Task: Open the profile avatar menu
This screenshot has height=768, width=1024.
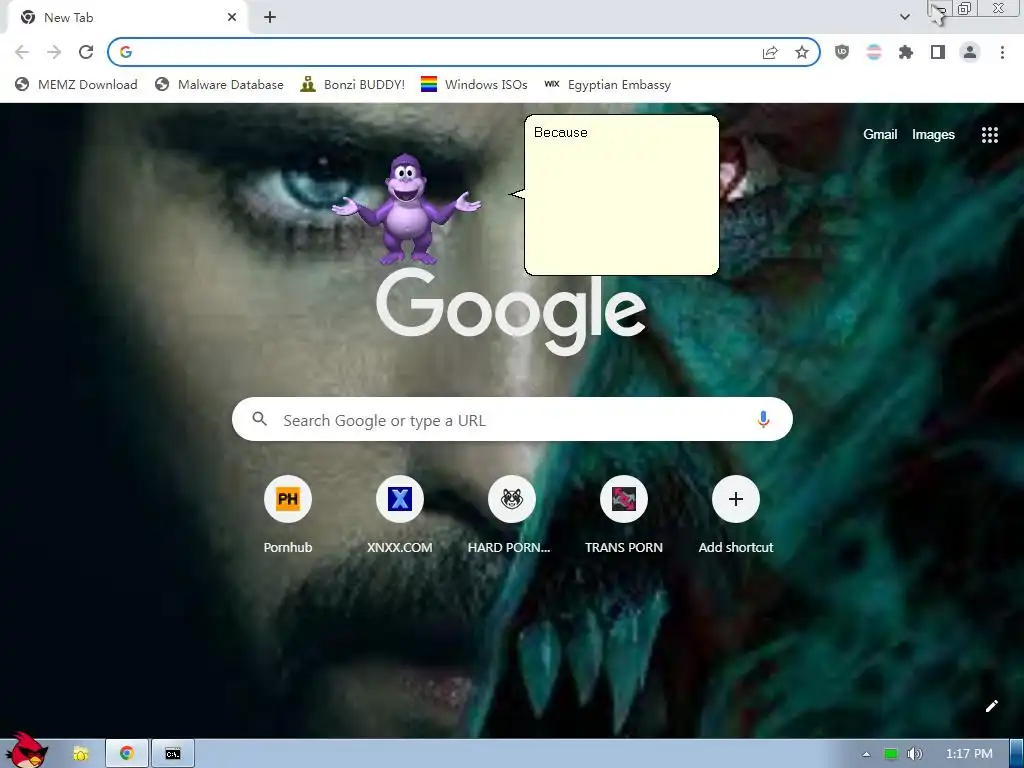Action: pyautogui.click(x=970, y=52)
